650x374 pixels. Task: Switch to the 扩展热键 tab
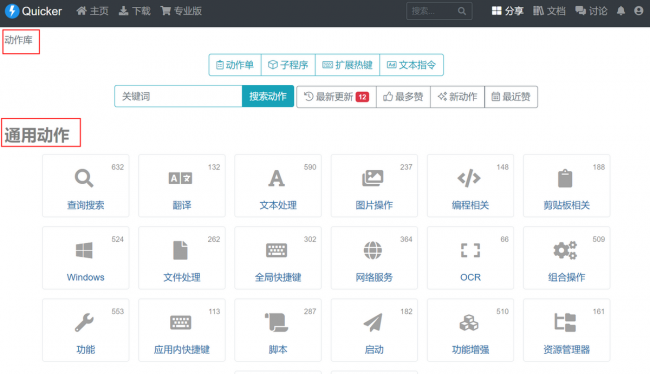[x=347, y=65]
